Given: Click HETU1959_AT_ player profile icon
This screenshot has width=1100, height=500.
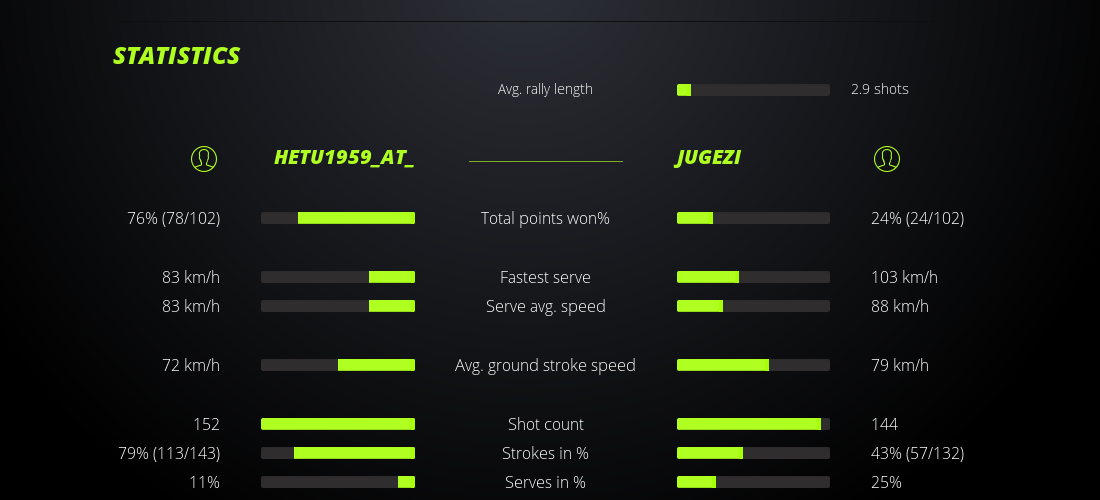Looking at the screenshot, I should [x=204, y=158].
